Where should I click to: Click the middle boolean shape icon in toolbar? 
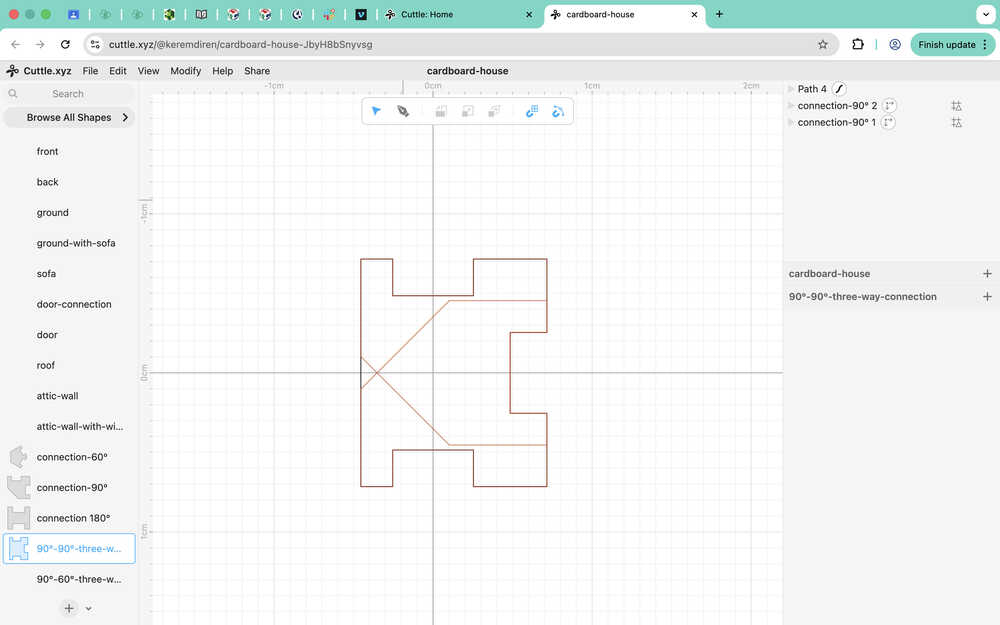467,112
